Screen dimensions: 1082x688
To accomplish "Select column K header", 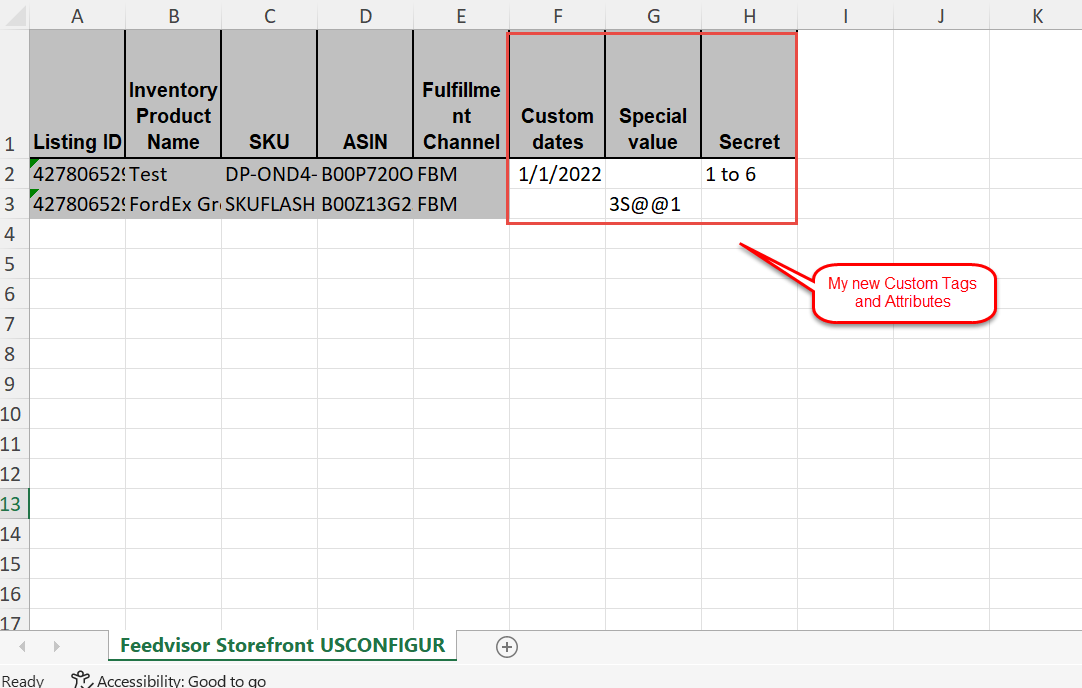I will (x=1036, y=15).
